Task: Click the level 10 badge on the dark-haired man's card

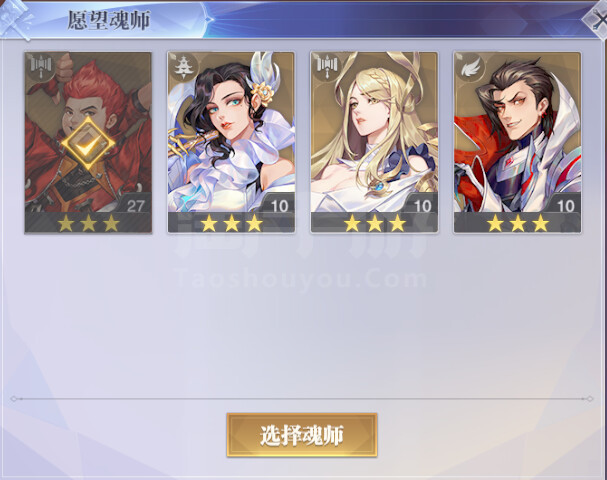Action: tap(566, 205)
